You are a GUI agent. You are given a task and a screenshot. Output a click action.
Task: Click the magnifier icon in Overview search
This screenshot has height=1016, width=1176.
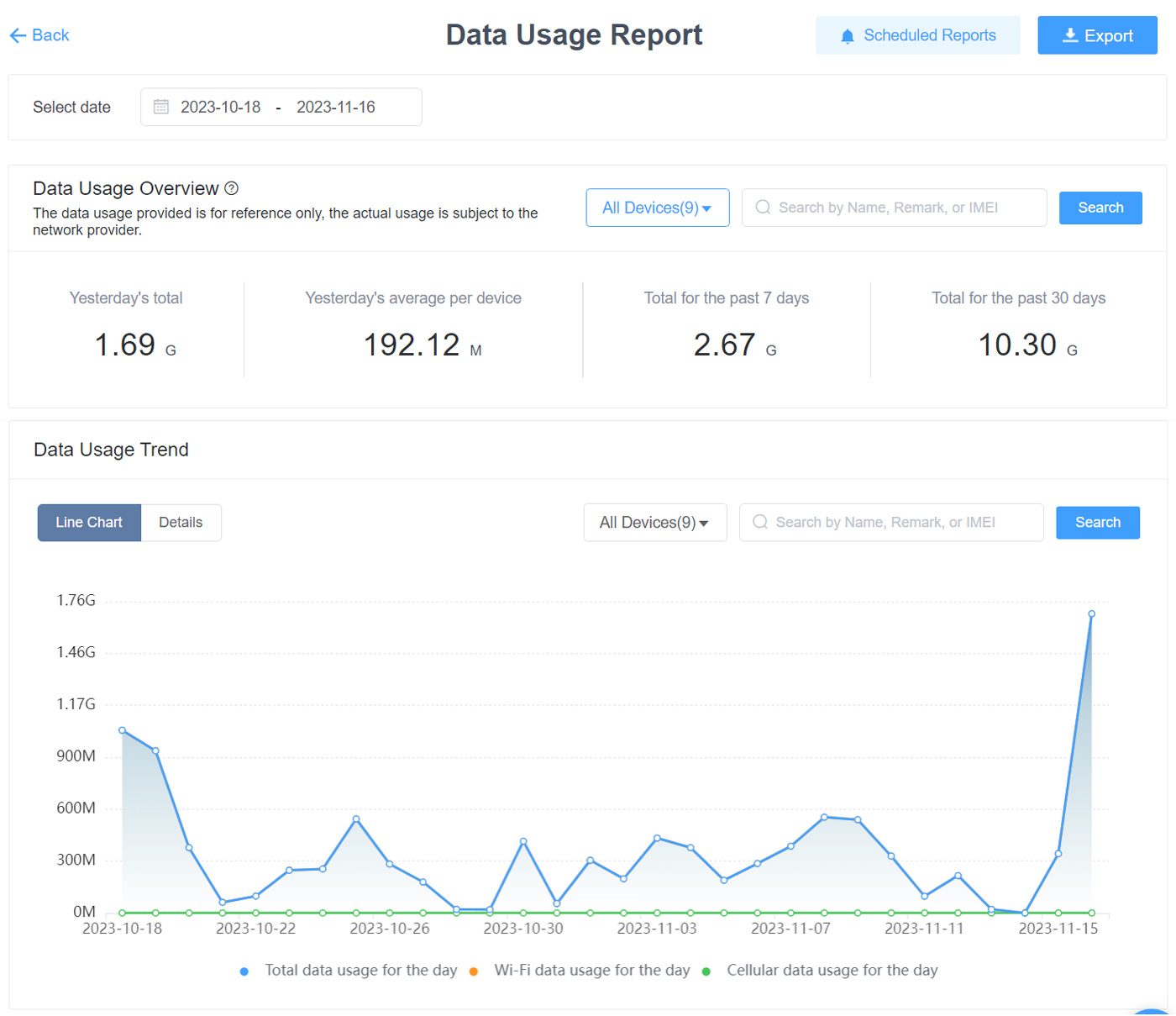763,208
